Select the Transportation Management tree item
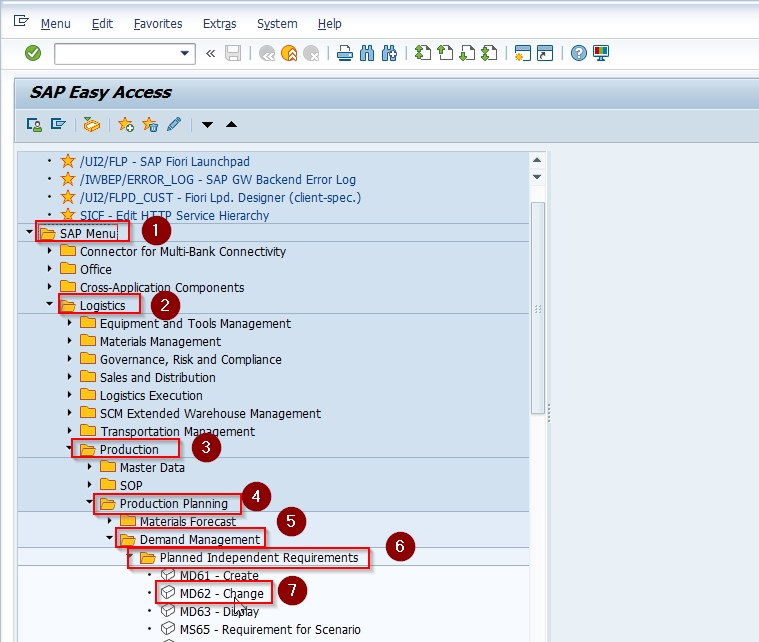 point(177,431)
